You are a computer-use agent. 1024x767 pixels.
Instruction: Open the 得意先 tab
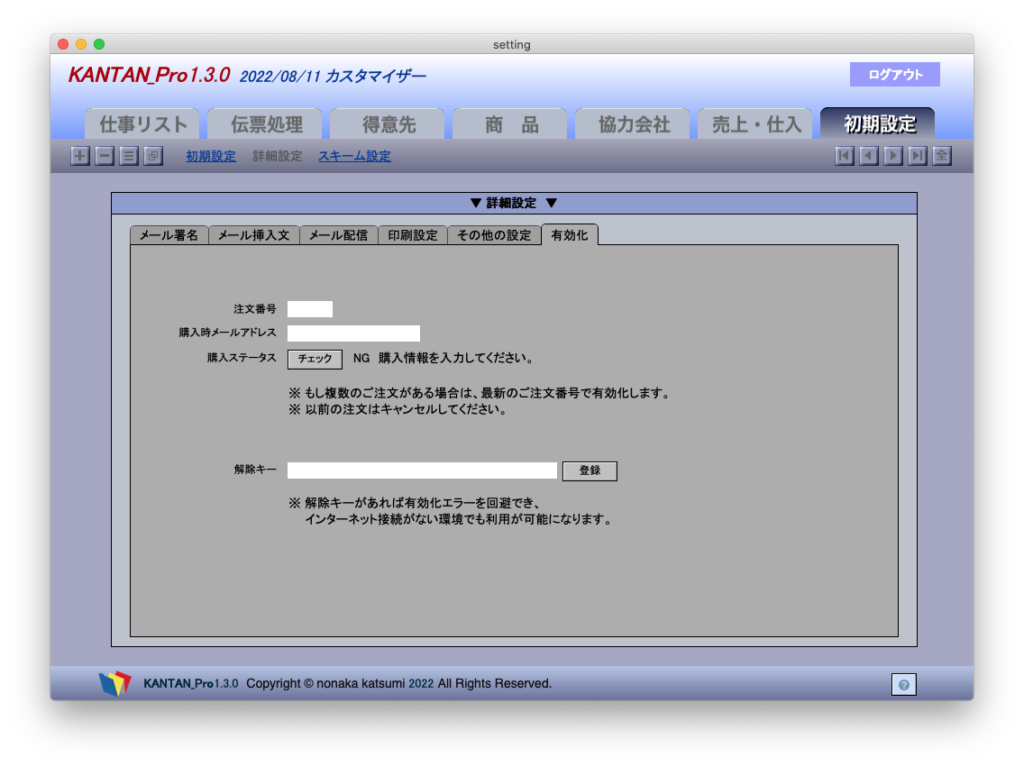click(388, 124)
